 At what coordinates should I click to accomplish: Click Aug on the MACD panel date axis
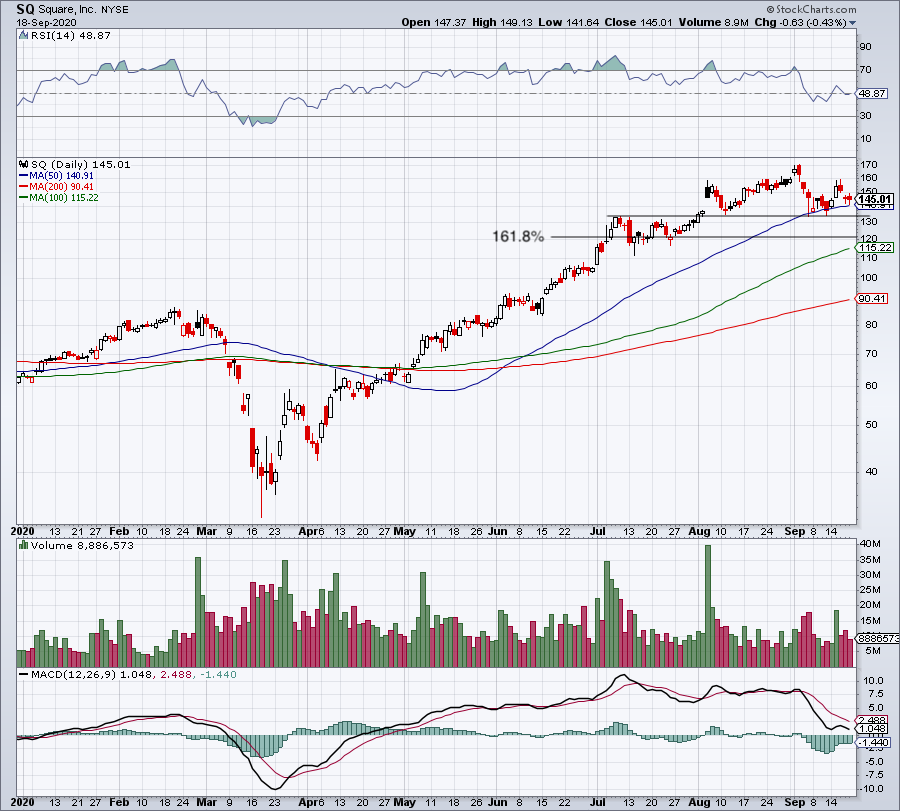(x=699, y=802)
